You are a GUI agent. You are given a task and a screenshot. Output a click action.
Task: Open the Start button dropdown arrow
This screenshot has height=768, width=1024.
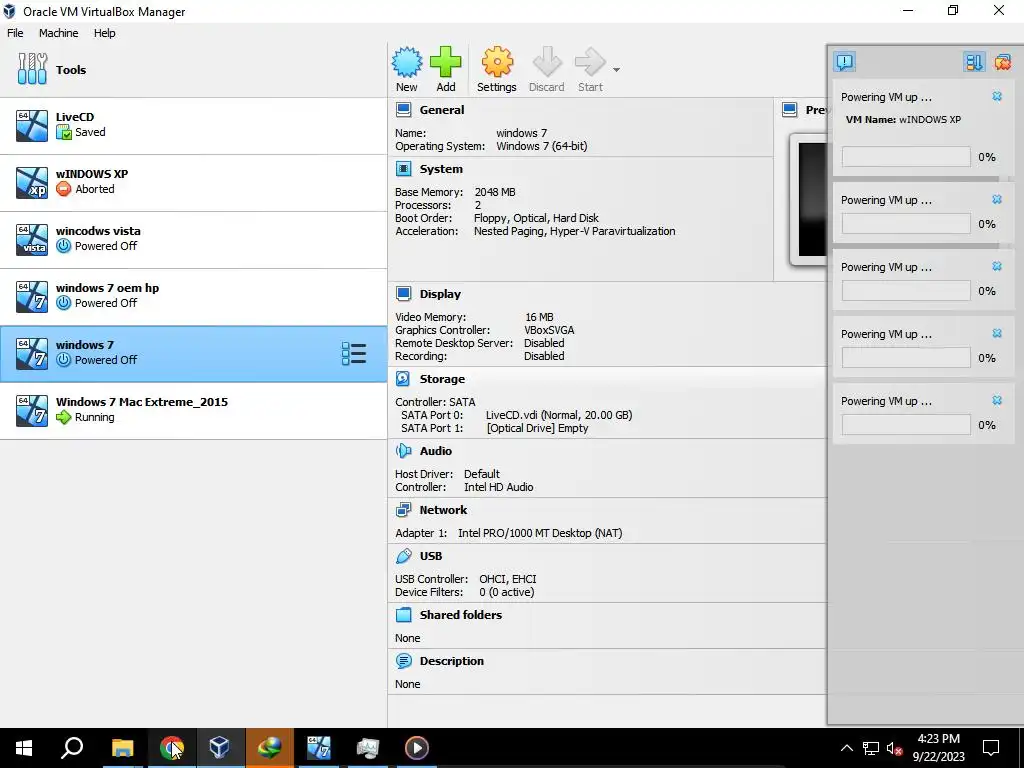pyautogui.click(x=616, y=69)
